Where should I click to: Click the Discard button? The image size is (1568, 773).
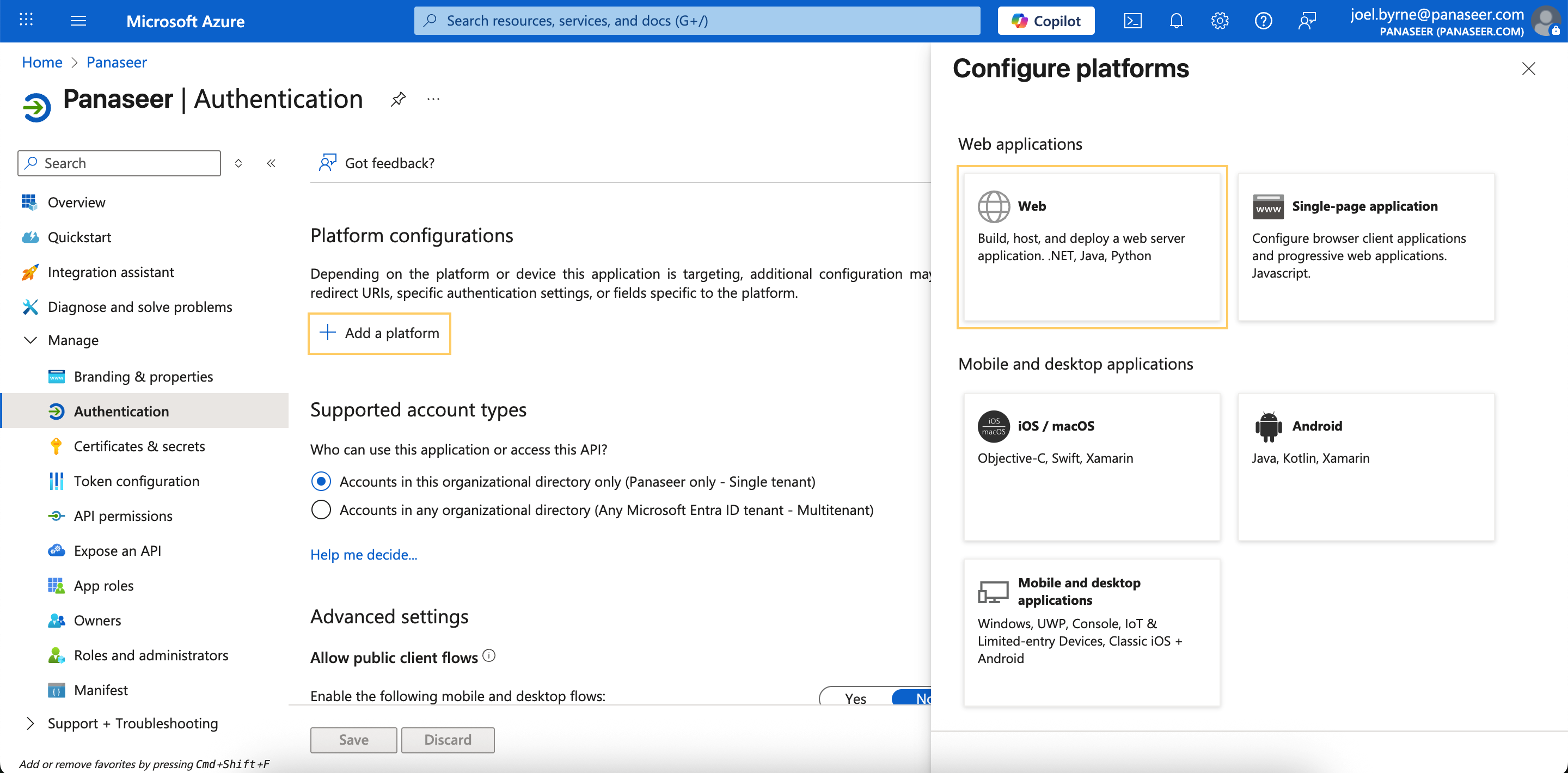pyautogui.click(x=448, y=740)
